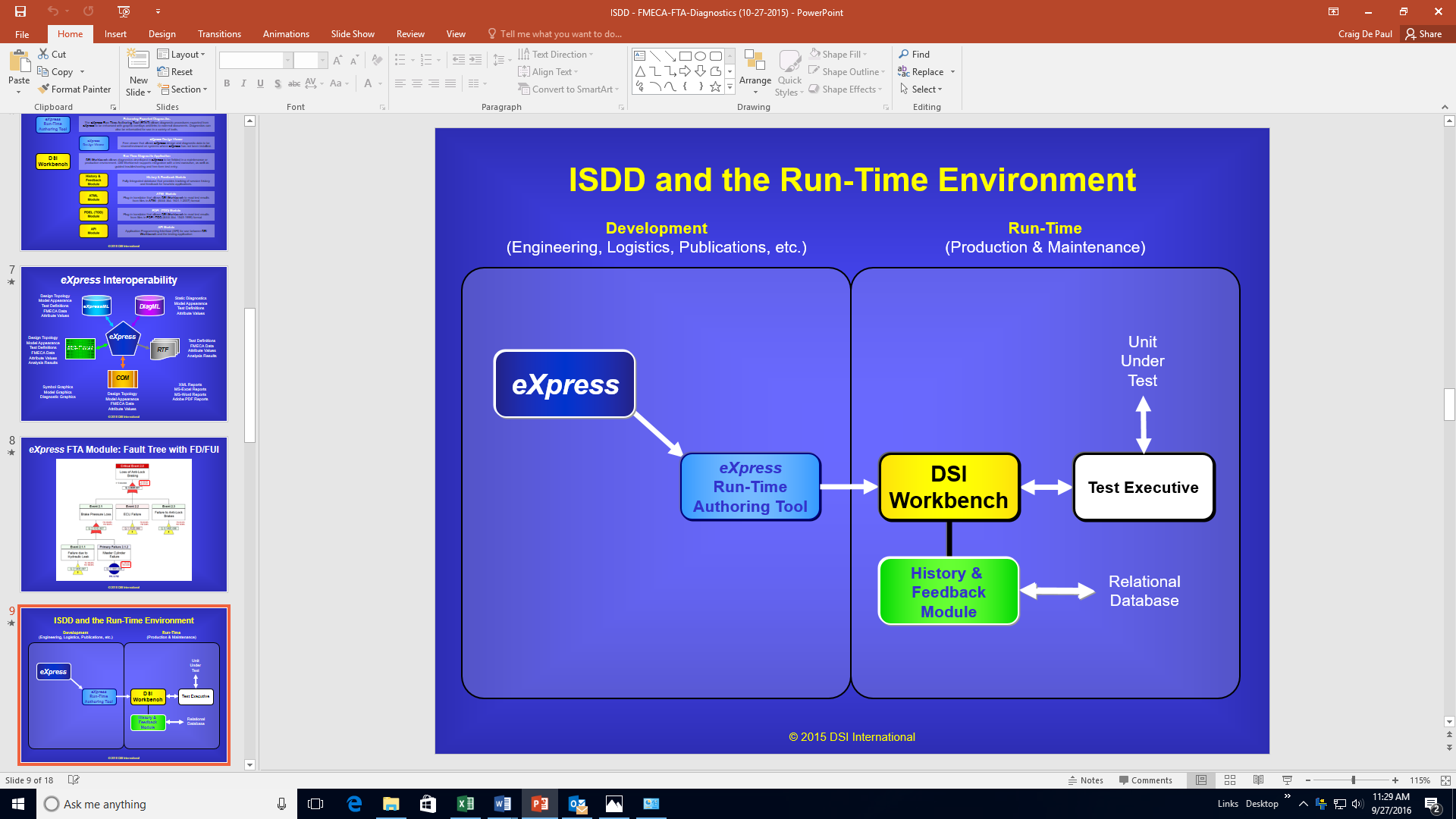Click Find in the Editing group
This screenshot has height=819, width=1456.
click(x=915, y=54)
